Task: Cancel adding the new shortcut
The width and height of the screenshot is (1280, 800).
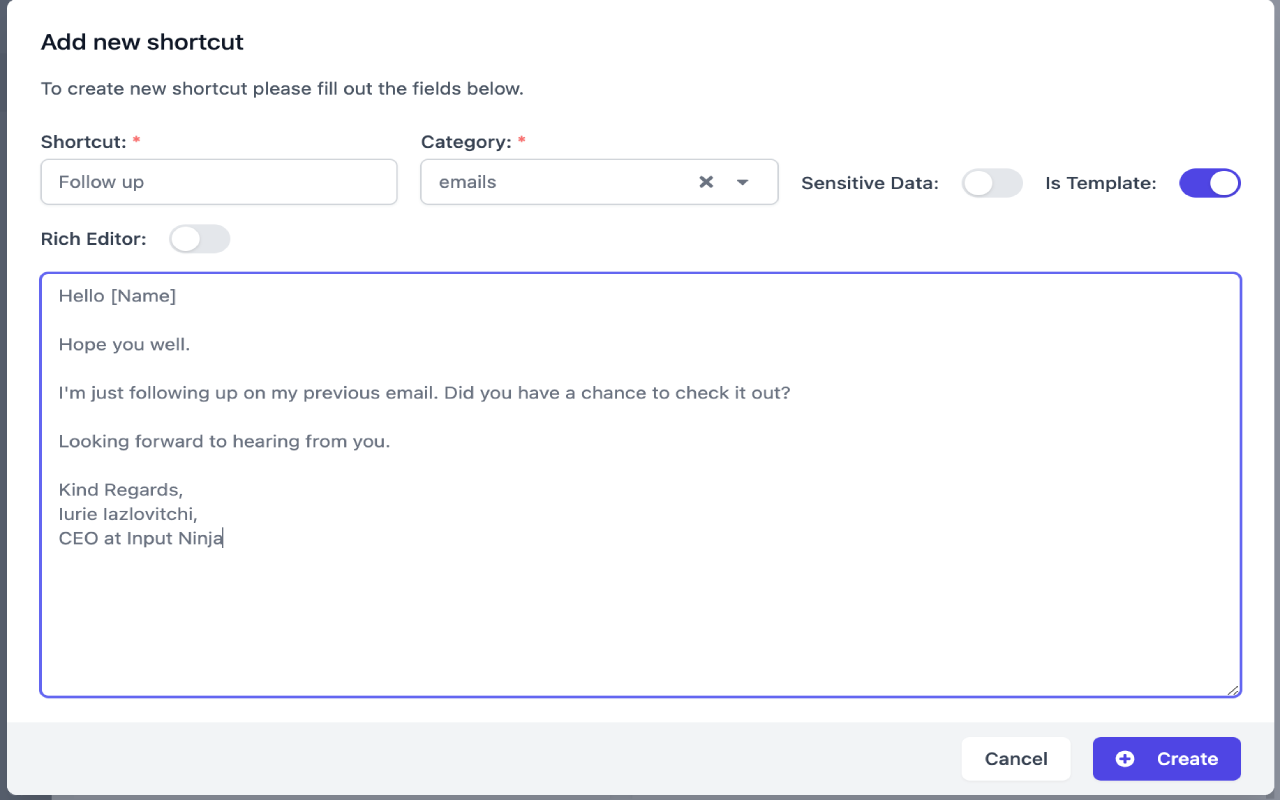Action: [x=1016, y=759]
